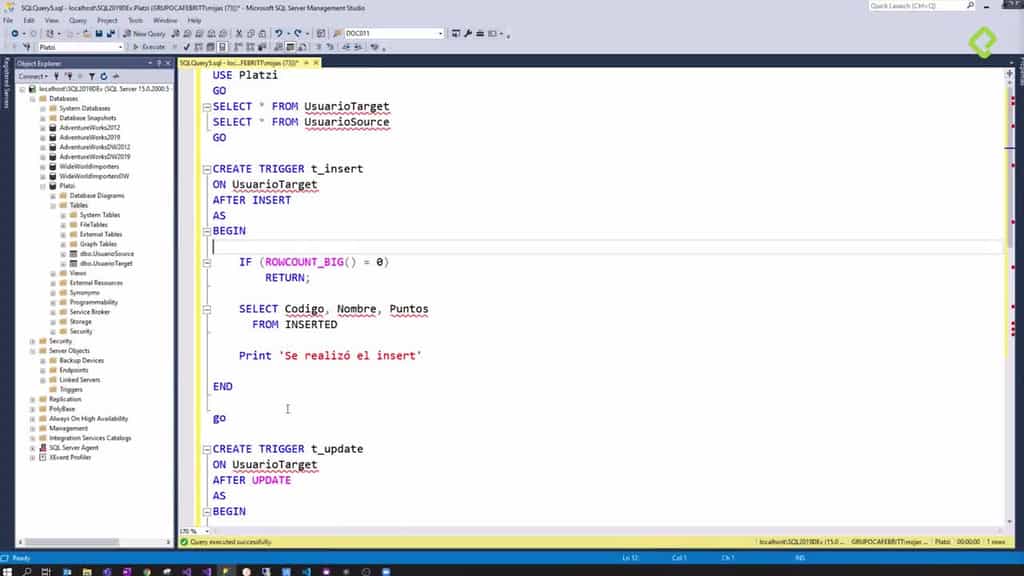The image size is (1024, 576).
Task: Select the SQL Server Agent node
Action: [x=74, y=448]
